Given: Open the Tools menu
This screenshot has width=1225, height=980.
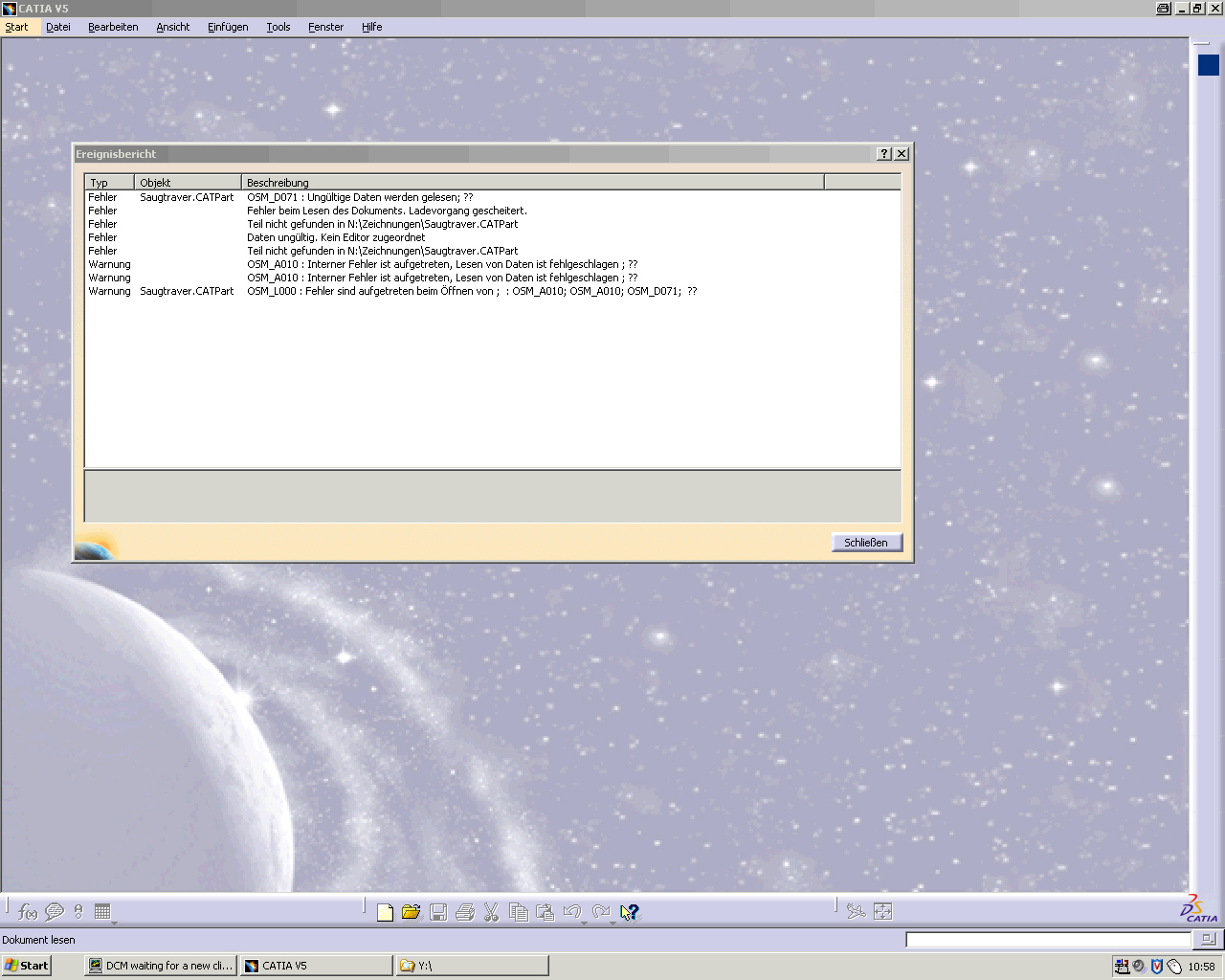Looking at the screenshot, I should click(x=278, y=27).
